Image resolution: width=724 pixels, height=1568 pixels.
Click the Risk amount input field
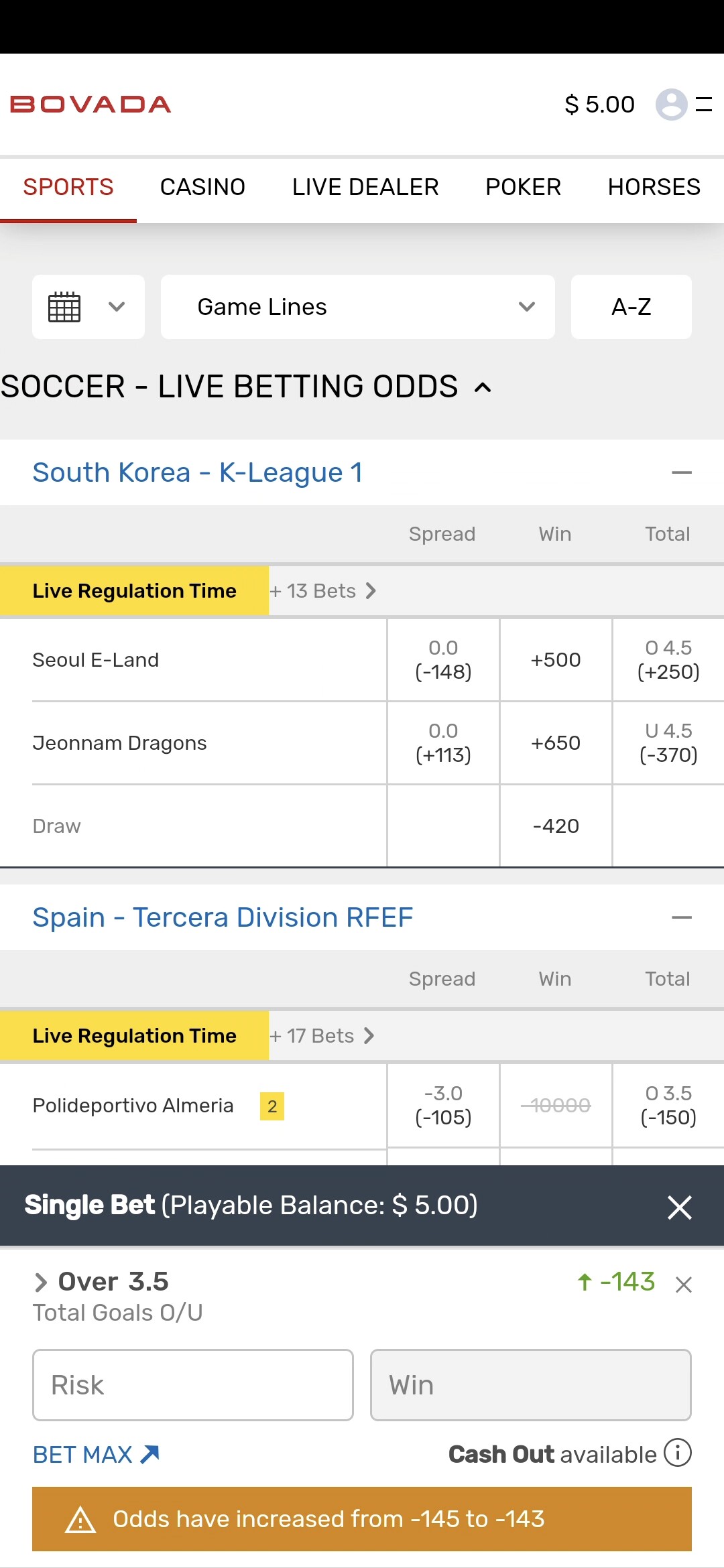click(x=193, y=1385)
